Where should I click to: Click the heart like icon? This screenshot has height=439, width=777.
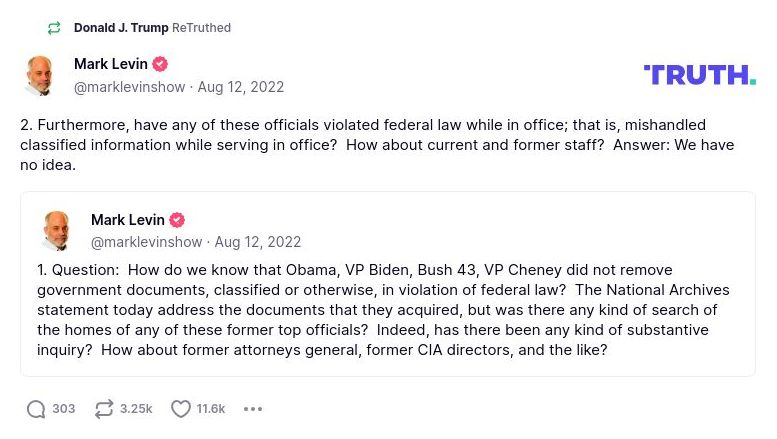[x=180, y=409]
